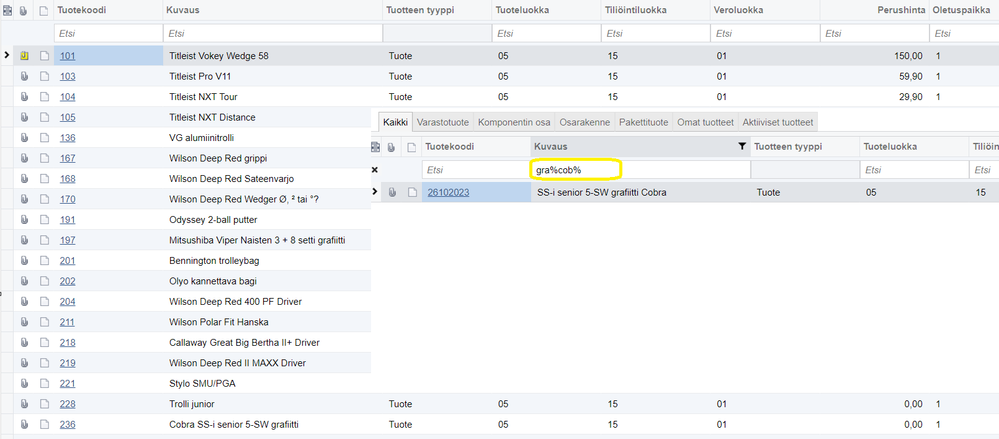Image resolution: width=999 pixels, height=439 pixels.
Task: Click the paperclip icon for Titleist NXT Distance row
Action: [x=24, y=117]
